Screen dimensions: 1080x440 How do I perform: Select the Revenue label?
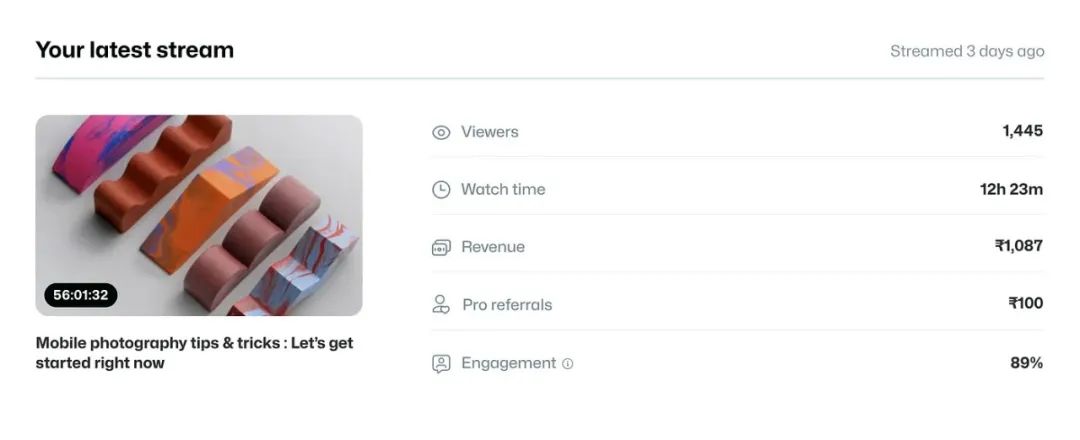pyautogui.click(x=493, y=247)
